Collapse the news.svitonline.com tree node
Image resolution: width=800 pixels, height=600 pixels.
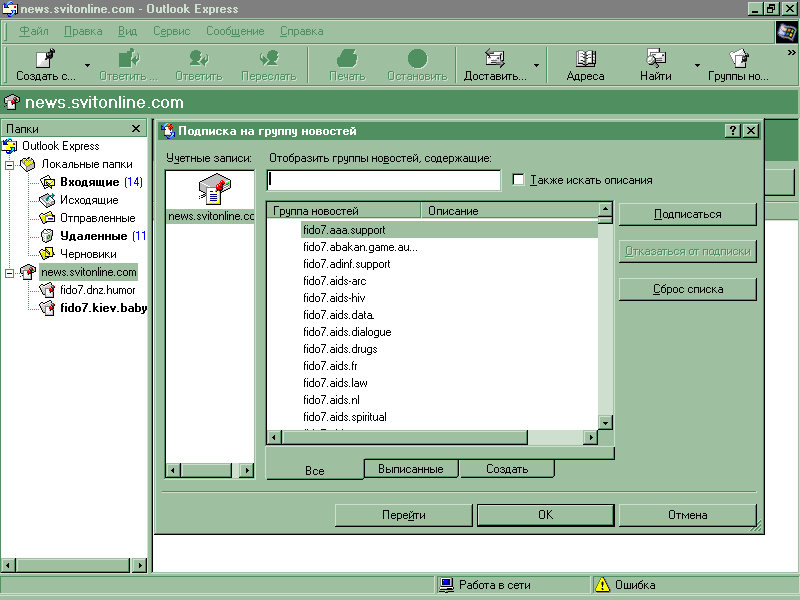point(10,272)
